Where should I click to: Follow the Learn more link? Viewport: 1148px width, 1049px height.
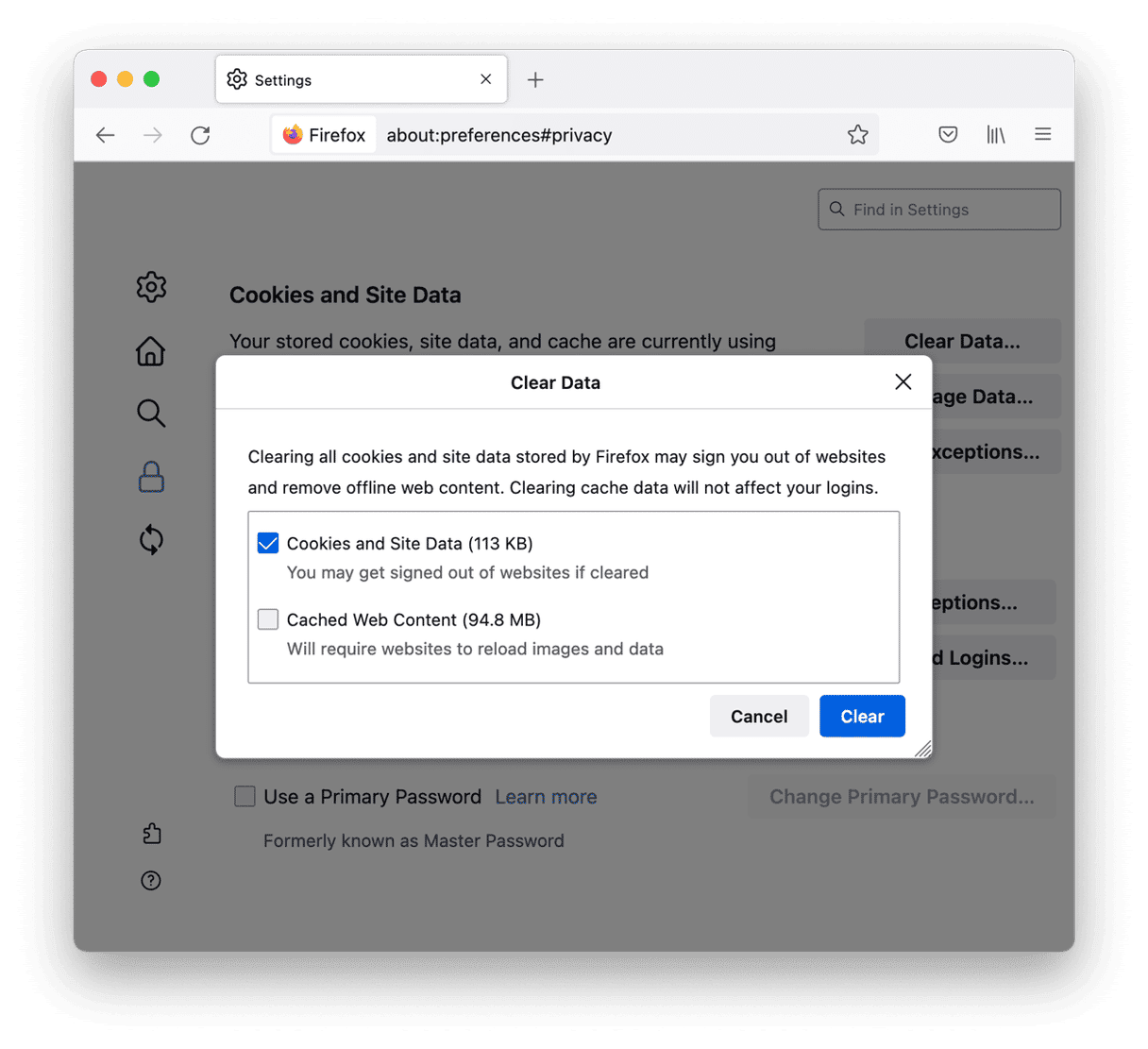(x=546, y=797)
